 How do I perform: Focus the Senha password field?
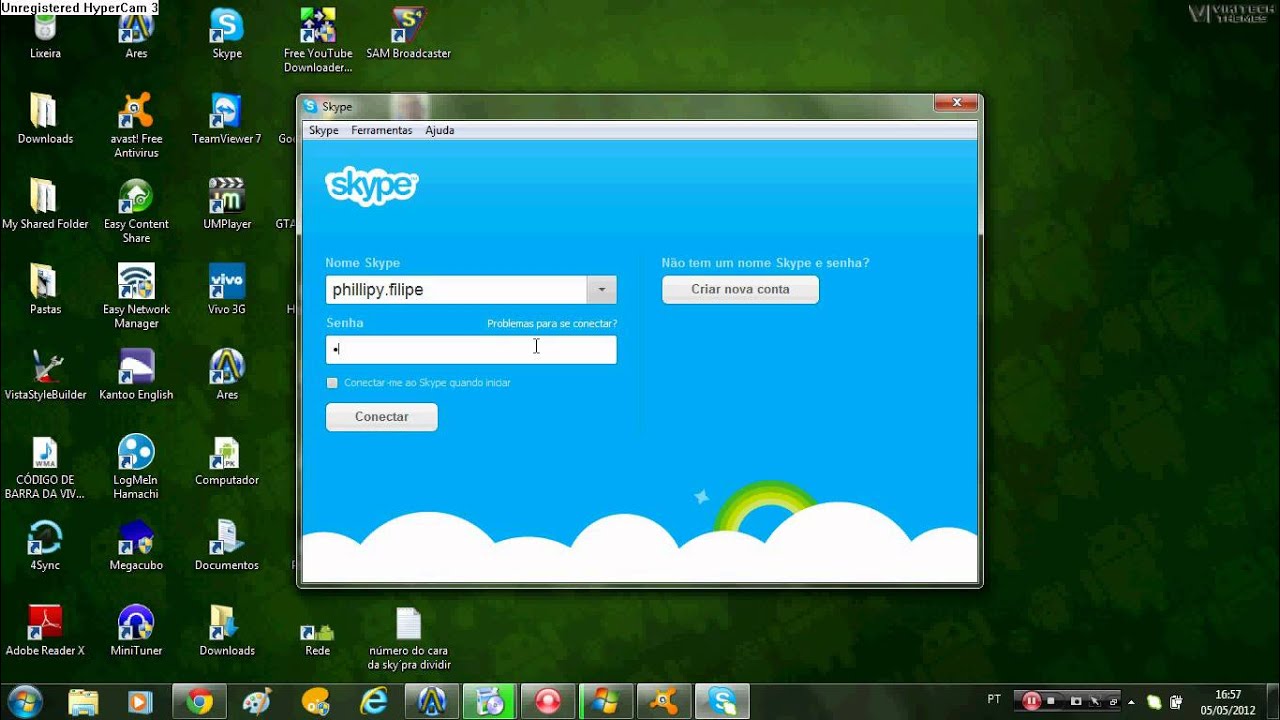[x=471, y=349]
